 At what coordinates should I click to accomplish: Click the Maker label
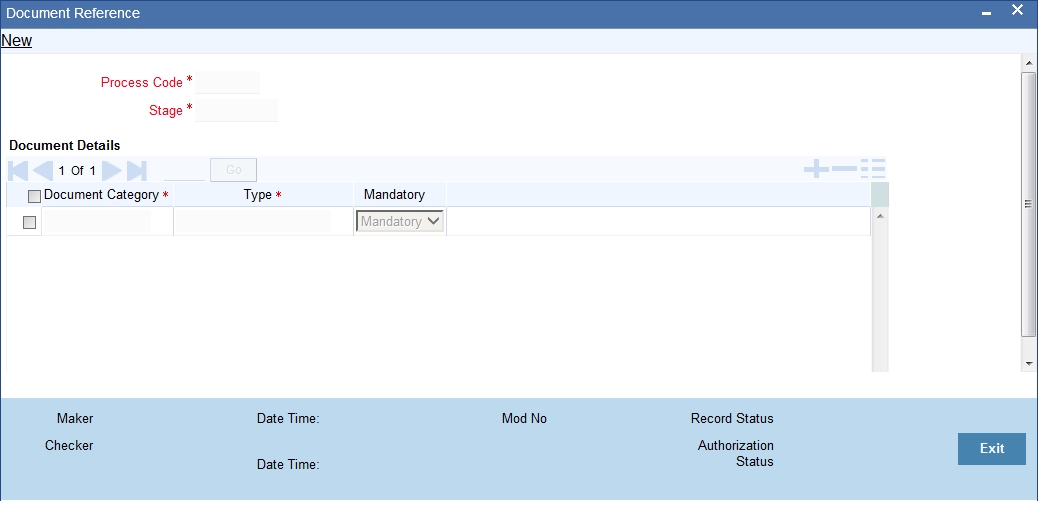coord(75,419)
